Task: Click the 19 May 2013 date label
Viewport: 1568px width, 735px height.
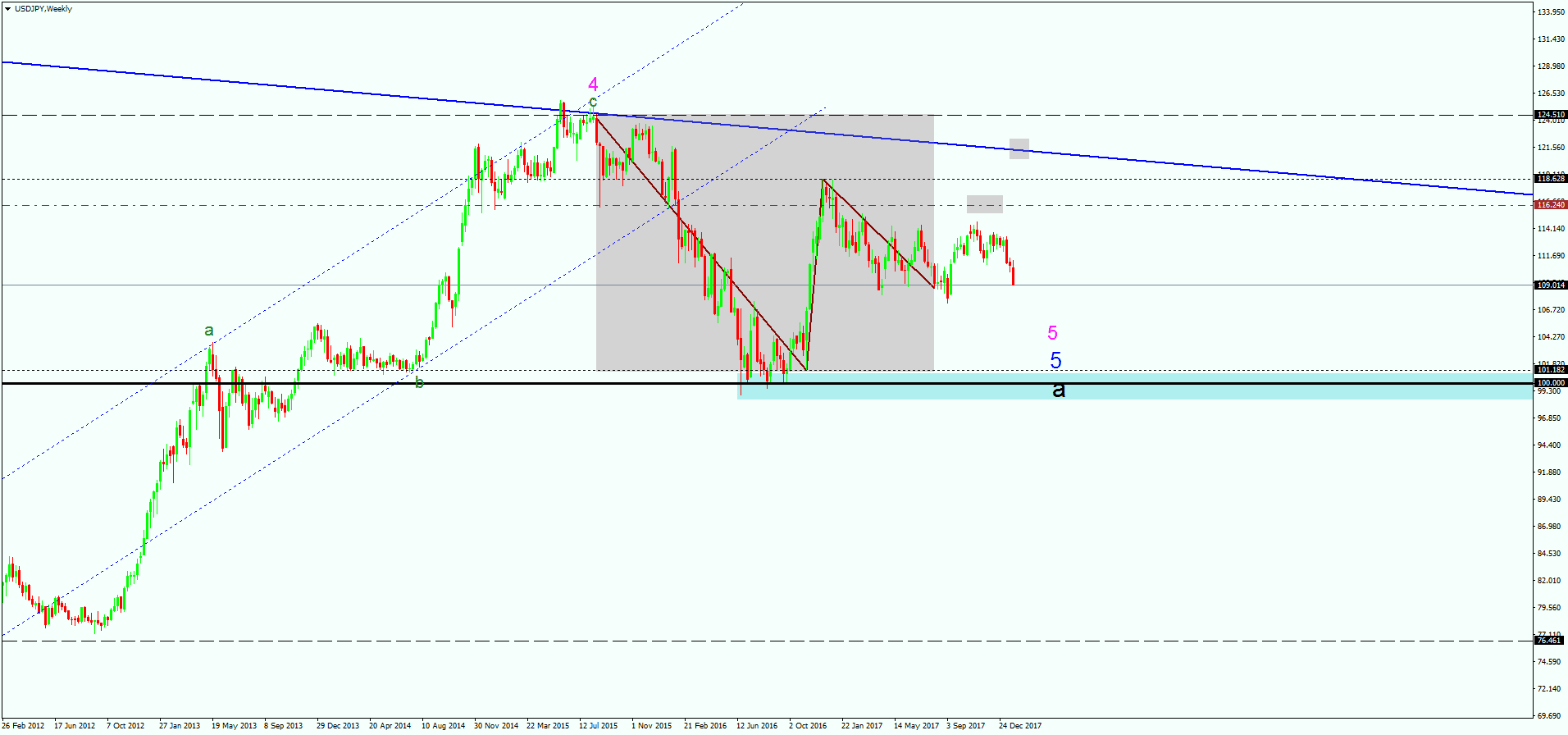Action: point(234,726)
